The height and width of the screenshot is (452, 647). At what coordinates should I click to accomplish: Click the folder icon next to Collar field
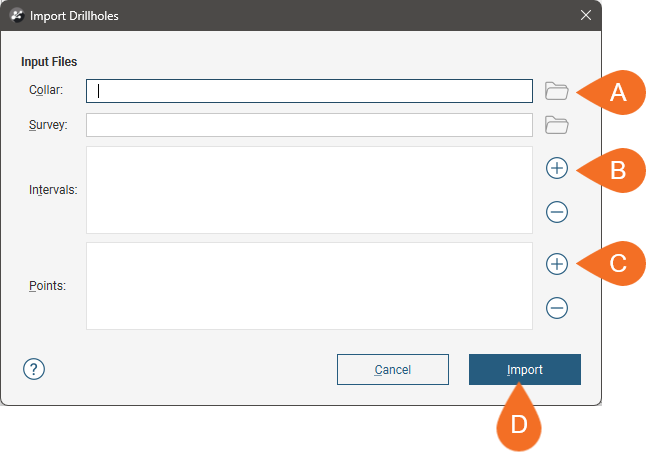[x=556, y=91]
